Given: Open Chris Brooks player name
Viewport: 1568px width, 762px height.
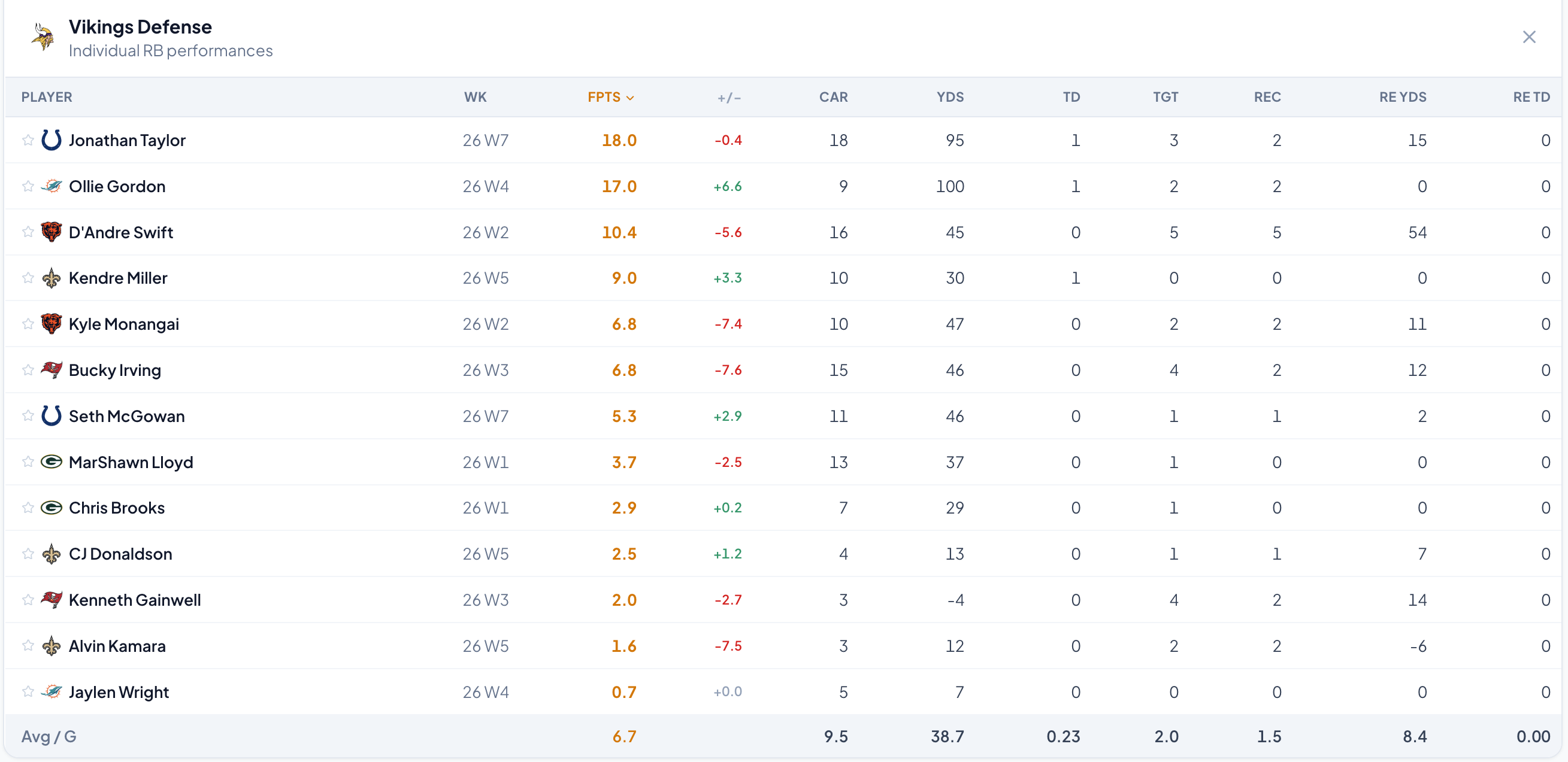Looking at the screenshot, I should point(117,508).
